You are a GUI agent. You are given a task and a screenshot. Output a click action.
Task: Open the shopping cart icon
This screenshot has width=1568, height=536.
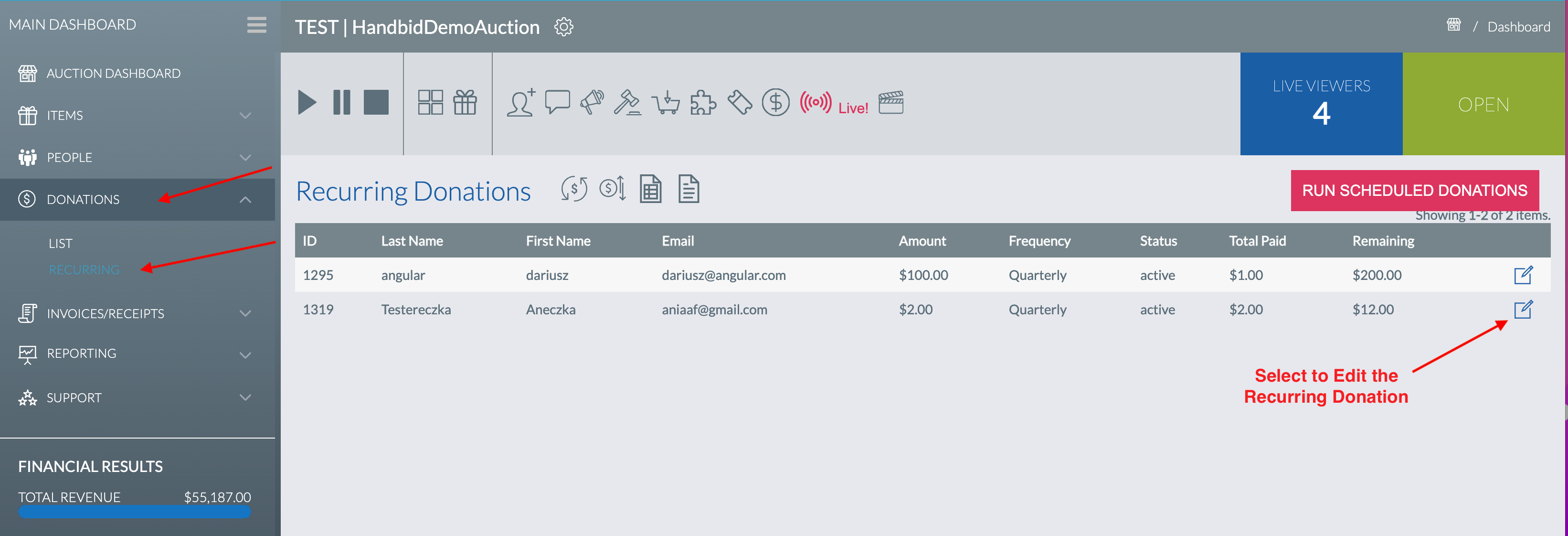click(665, 102)
